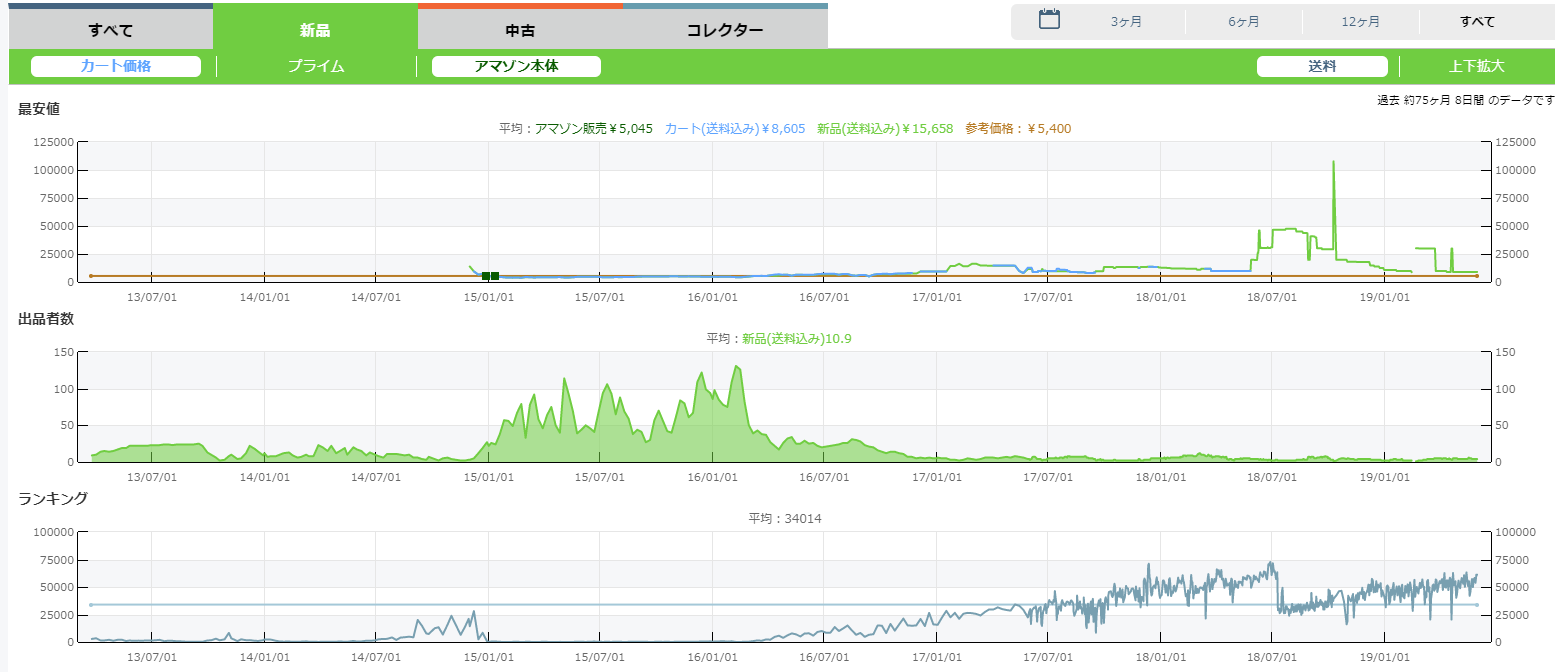The width and height of the screenshot is (1555, 672).
Task: Toggle the アマゾン本体 price line
Action: click(516, 67)
